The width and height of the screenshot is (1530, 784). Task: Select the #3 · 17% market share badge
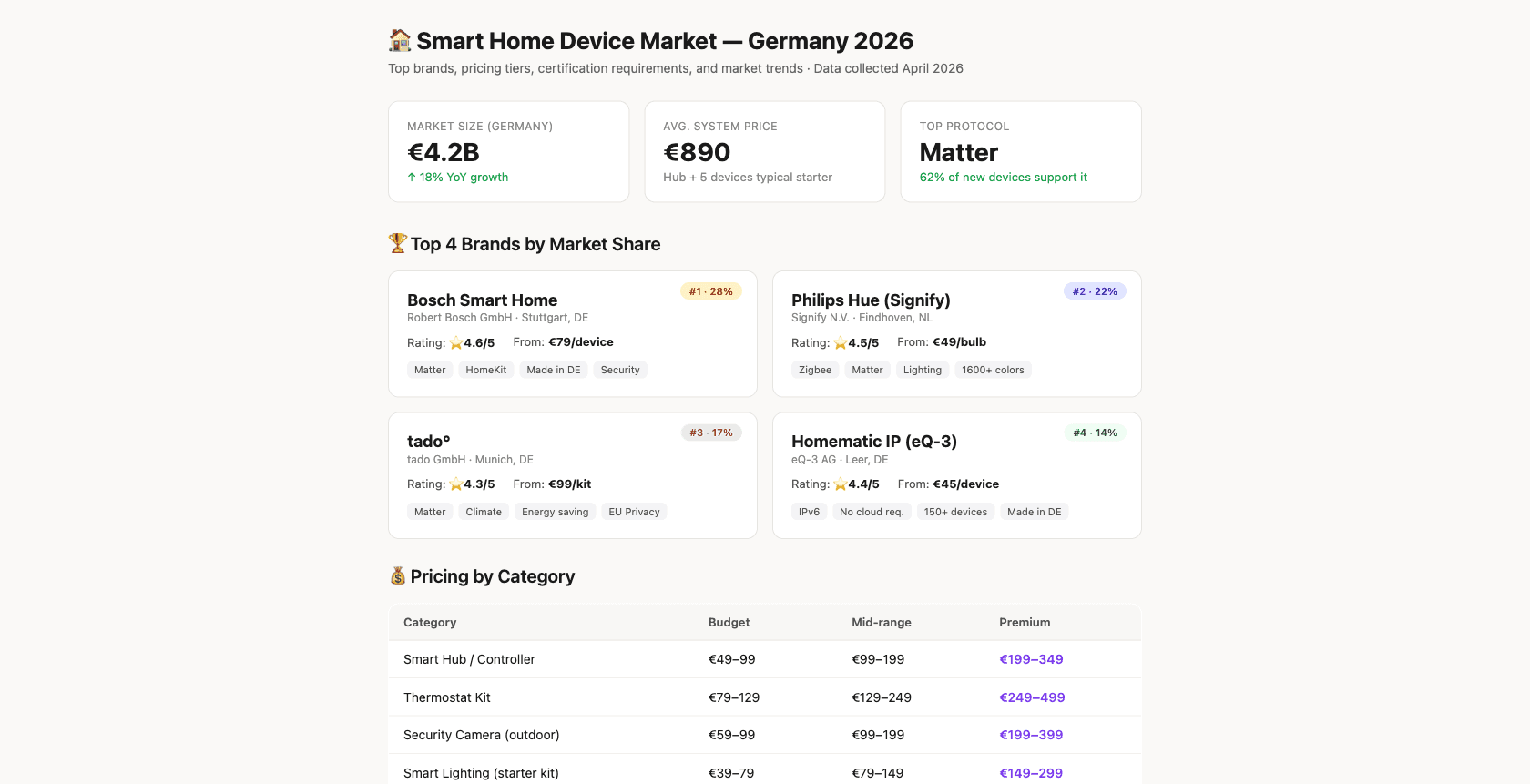(711, 433)
